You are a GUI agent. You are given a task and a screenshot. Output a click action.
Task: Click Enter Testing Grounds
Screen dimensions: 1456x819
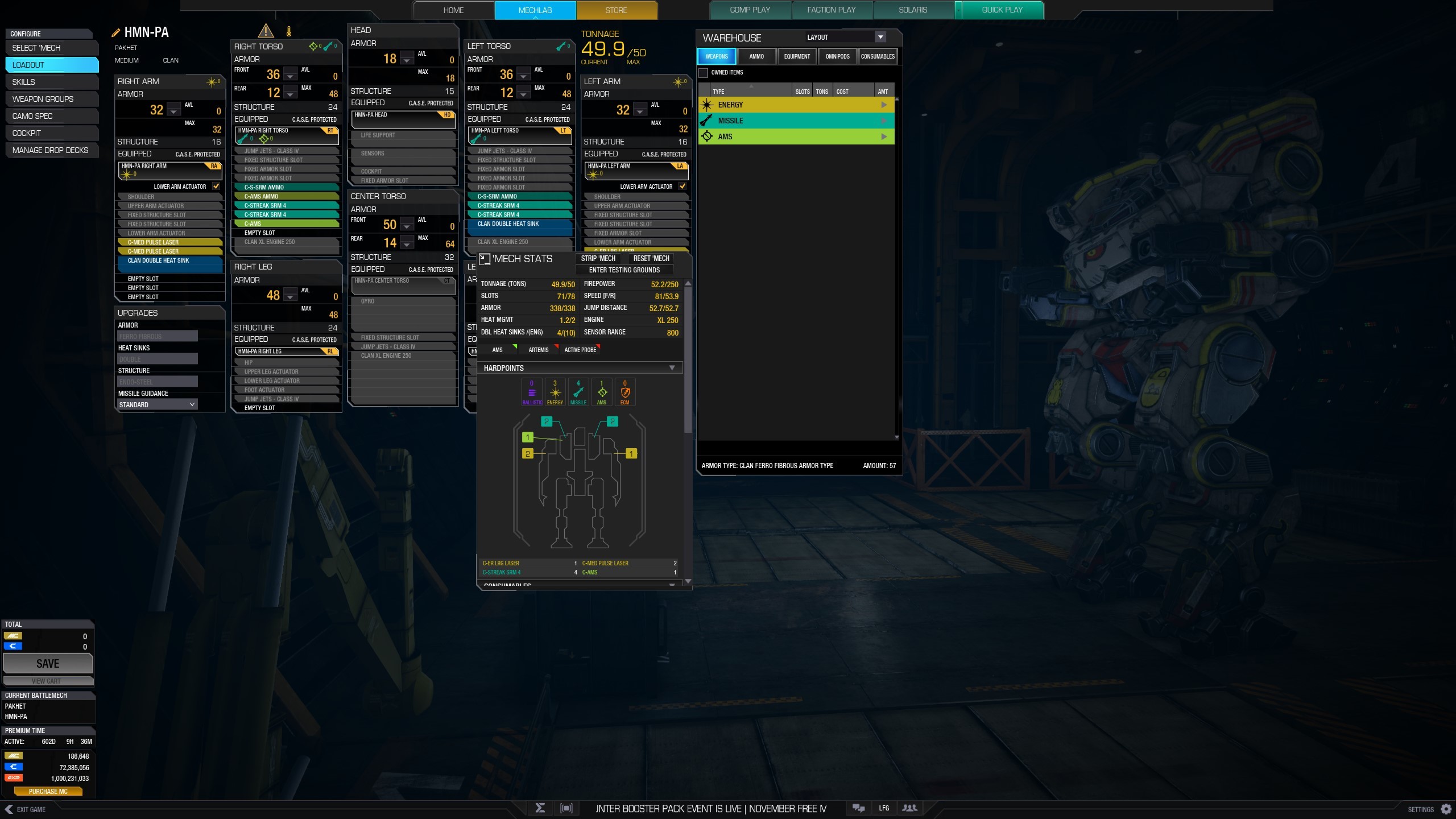pos(623,270)
